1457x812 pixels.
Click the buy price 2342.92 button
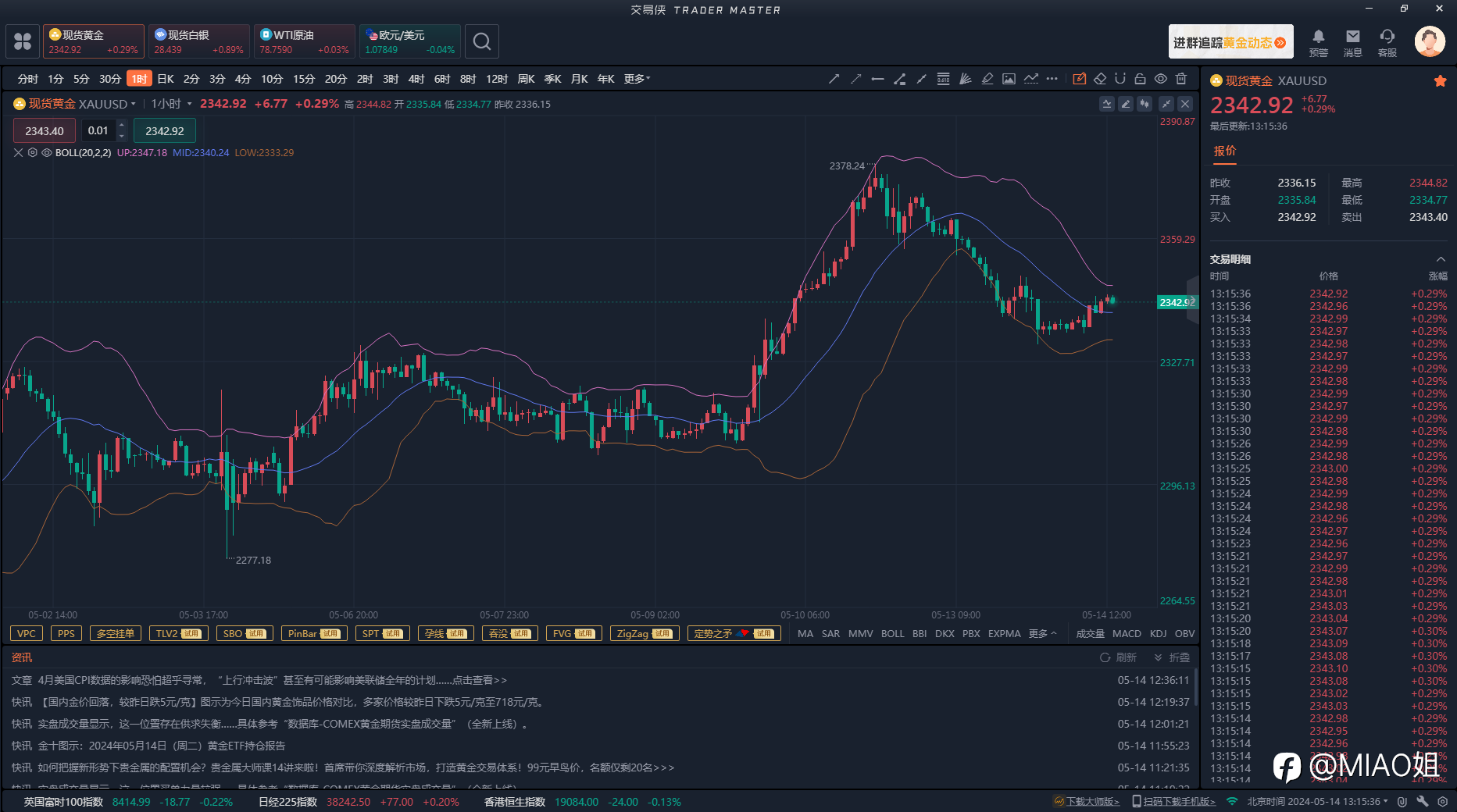(165, 131)
